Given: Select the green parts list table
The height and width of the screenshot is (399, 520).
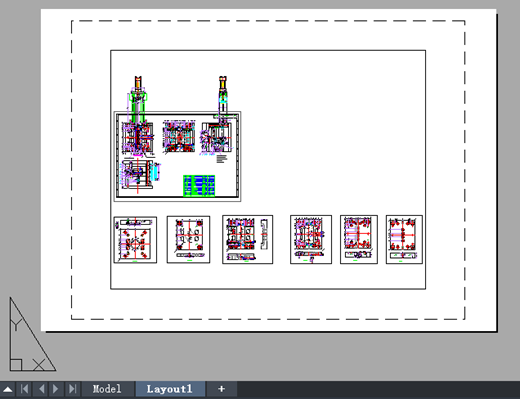Looking at the screenshot, I should [x=199, y=186].
